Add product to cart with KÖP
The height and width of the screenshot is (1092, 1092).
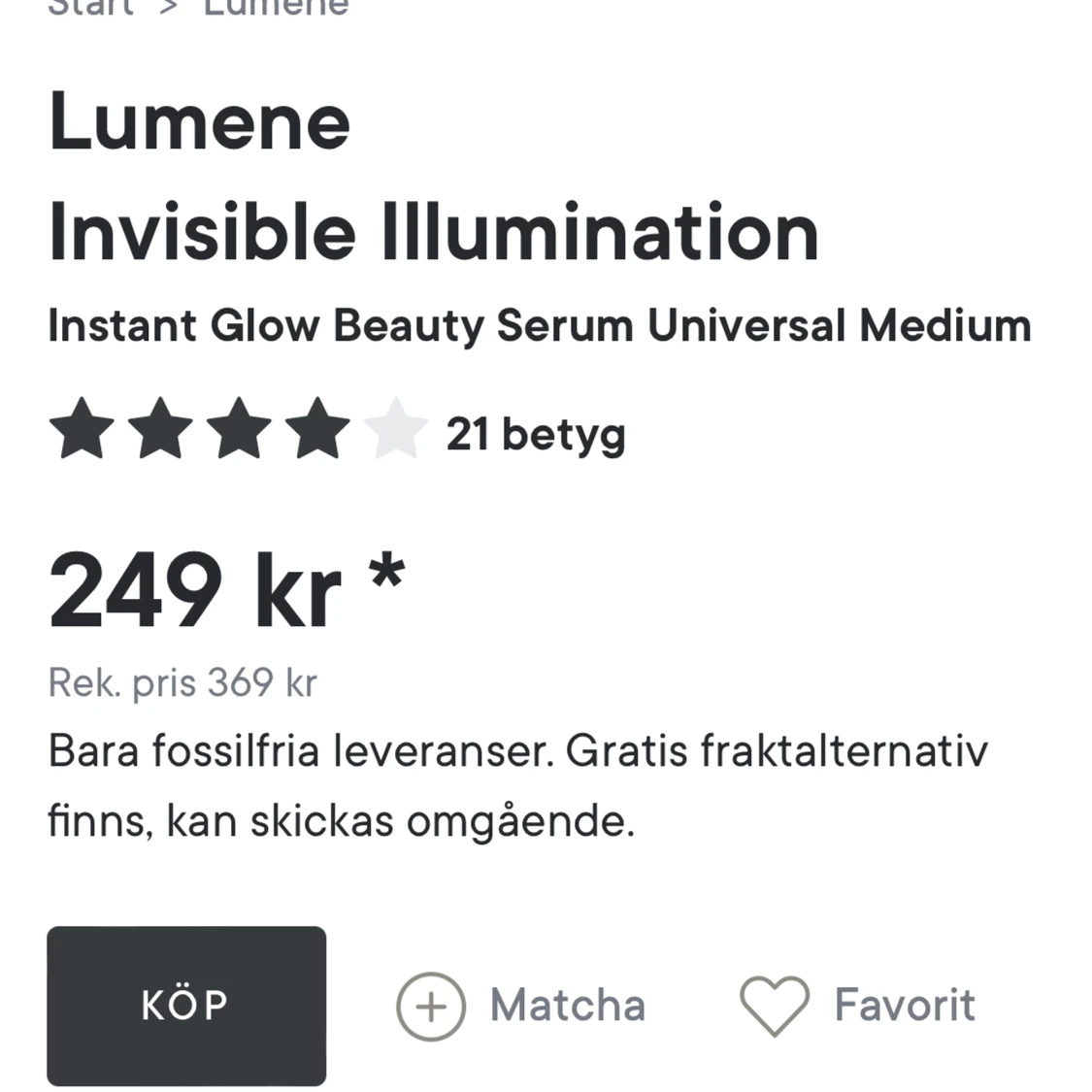[186, 1006]
